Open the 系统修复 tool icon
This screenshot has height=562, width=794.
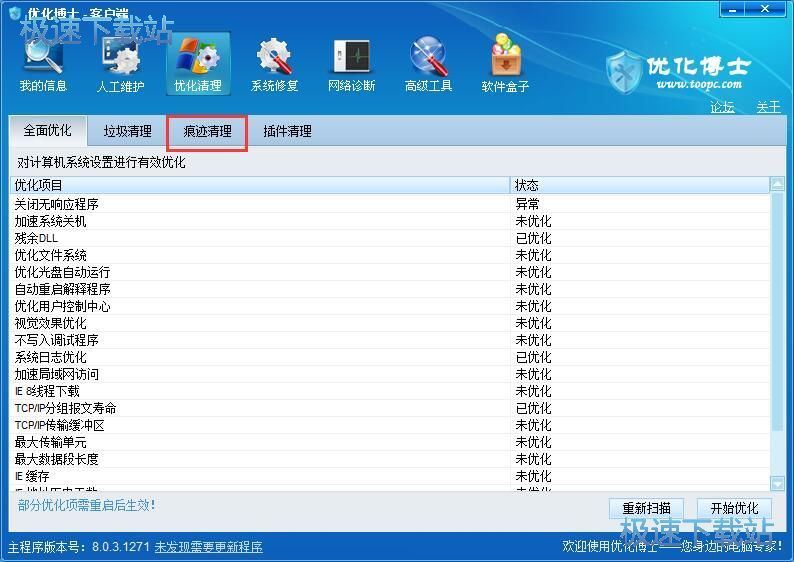point(274,63)
